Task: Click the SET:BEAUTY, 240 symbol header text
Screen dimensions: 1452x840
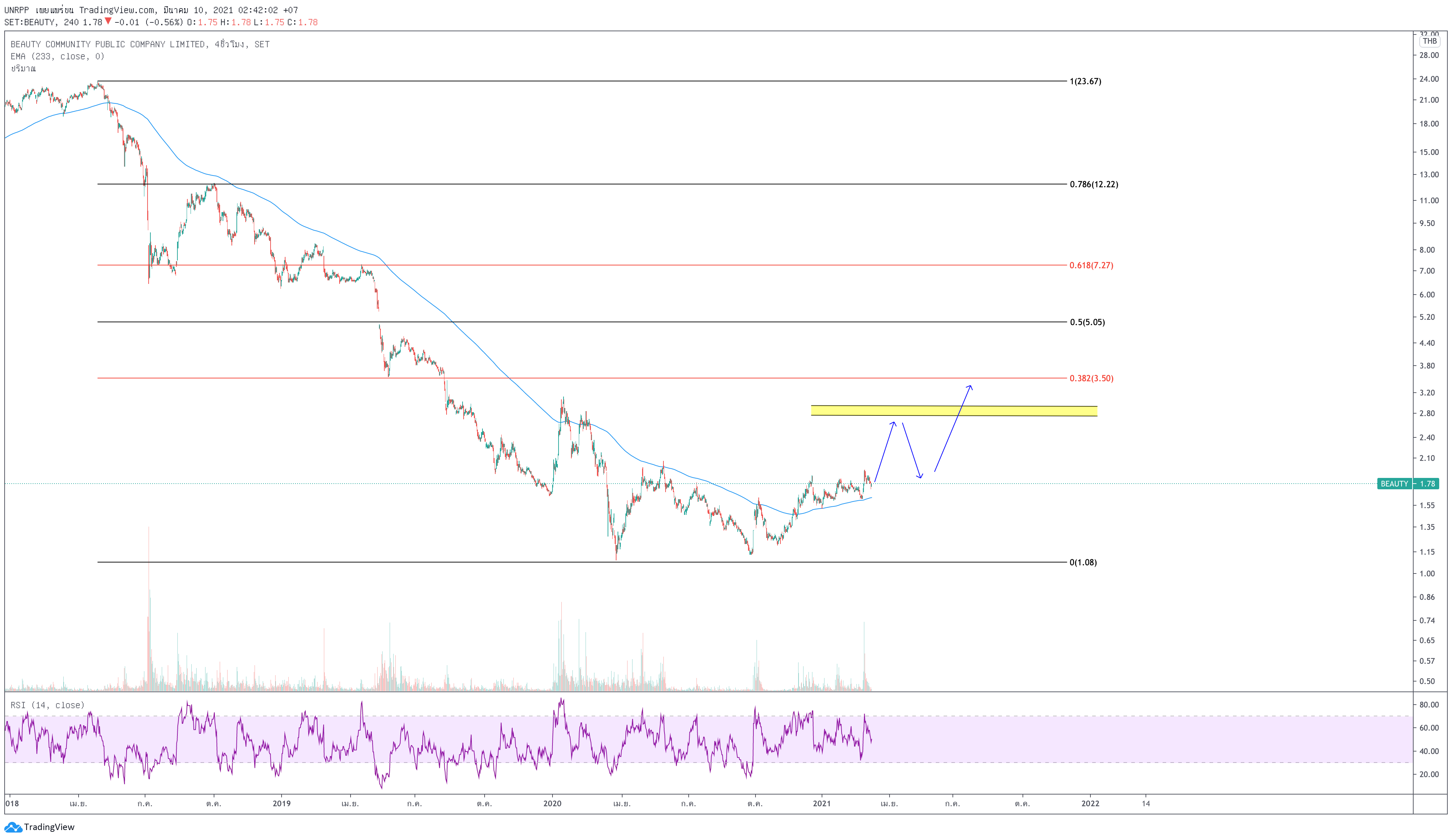Action: (x=42, y=22)
